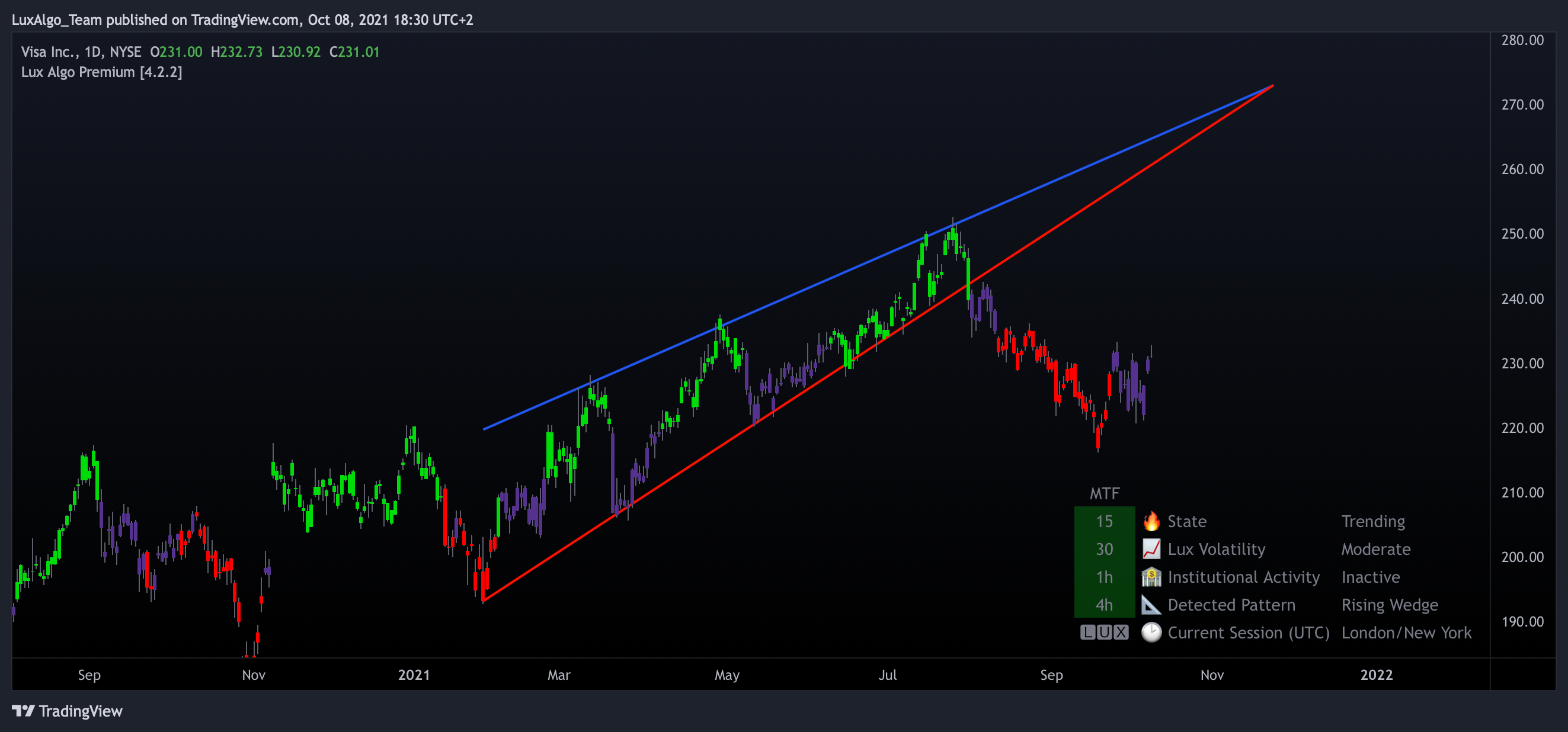Click the 250.00 price axis label

click(x=1522, y=234)
